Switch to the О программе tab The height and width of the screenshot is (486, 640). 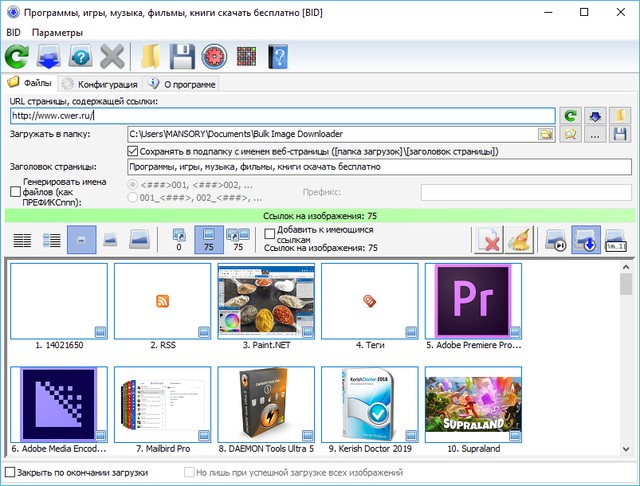click(x=180, y=84)
